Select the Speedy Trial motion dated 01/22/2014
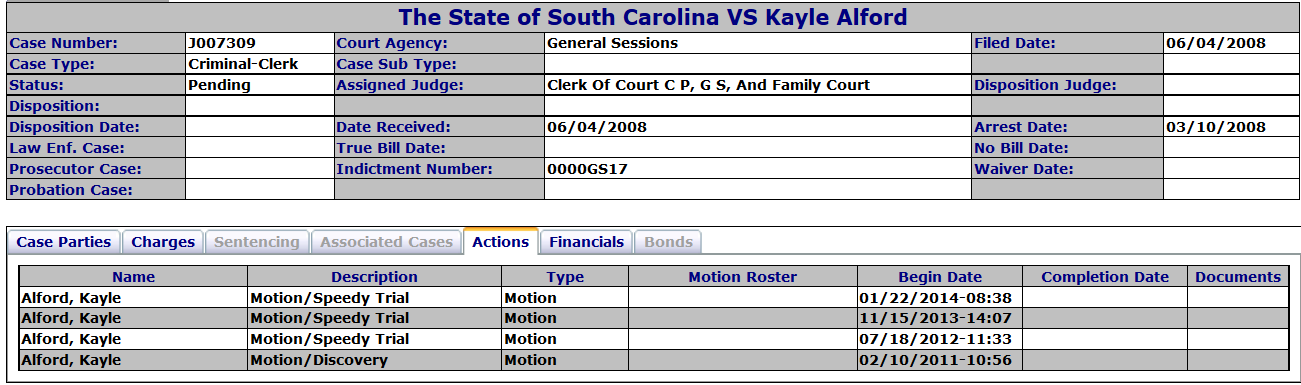 point(654,297)
